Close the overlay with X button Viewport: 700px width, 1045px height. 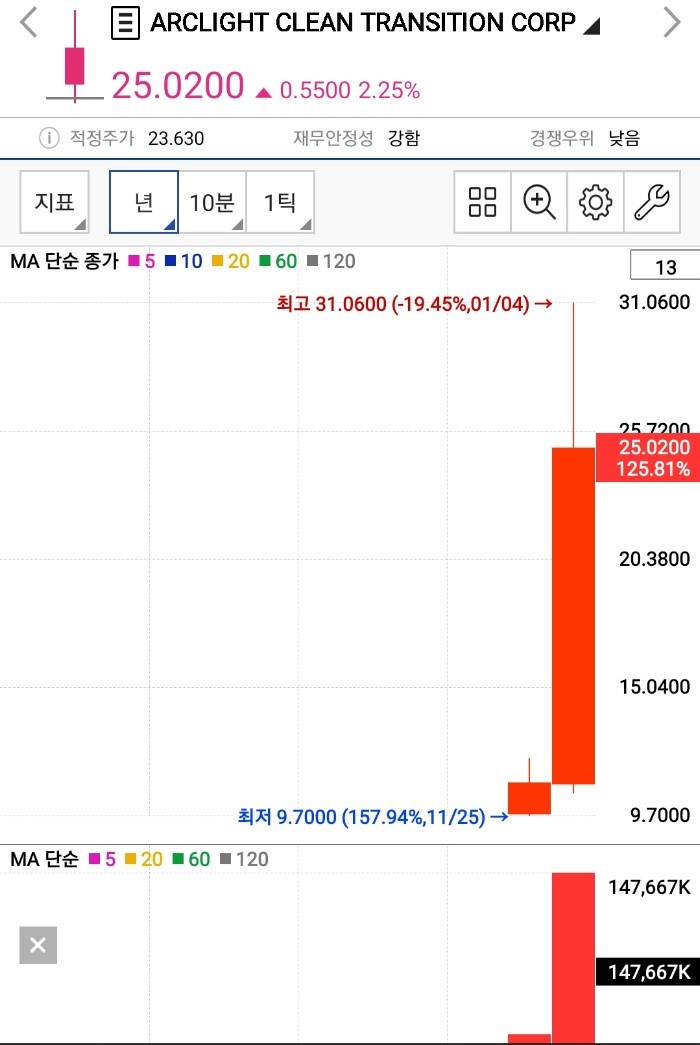click(x=38, y=944)
